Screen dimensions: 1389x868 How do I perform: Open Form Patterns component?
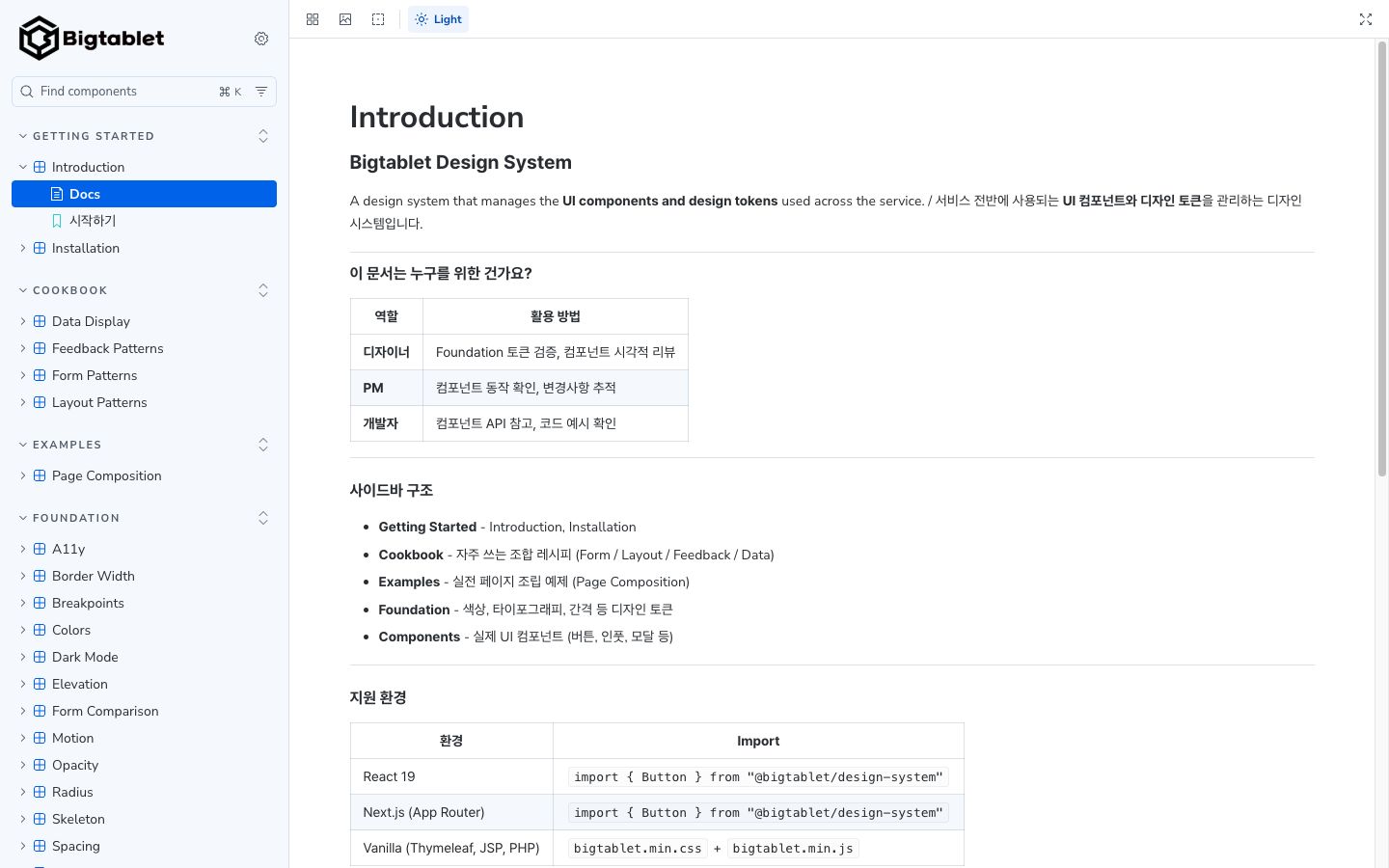coord(145,375)
